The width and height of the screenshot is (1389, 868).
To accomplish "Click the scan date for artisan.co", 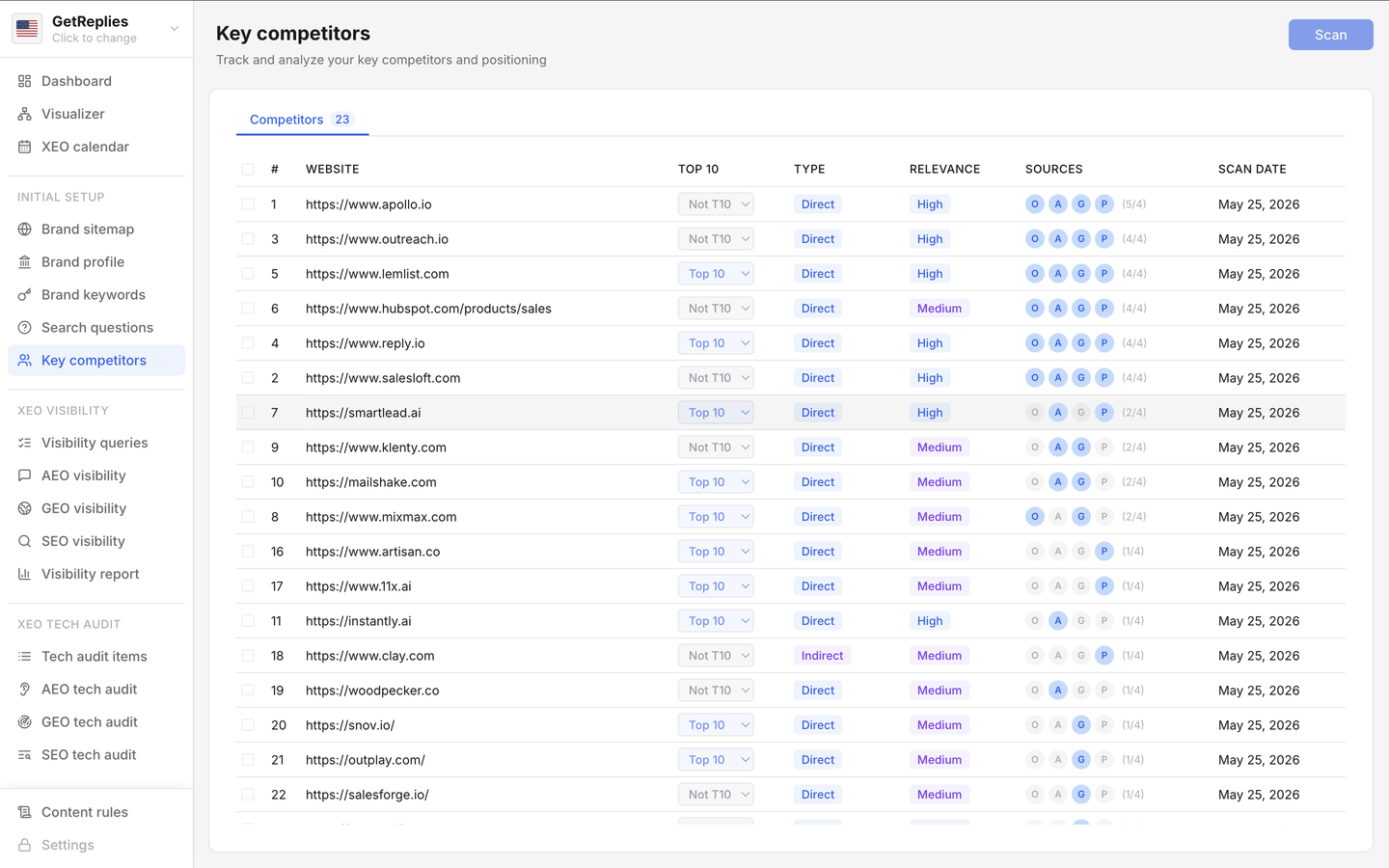I will 1259,552.
